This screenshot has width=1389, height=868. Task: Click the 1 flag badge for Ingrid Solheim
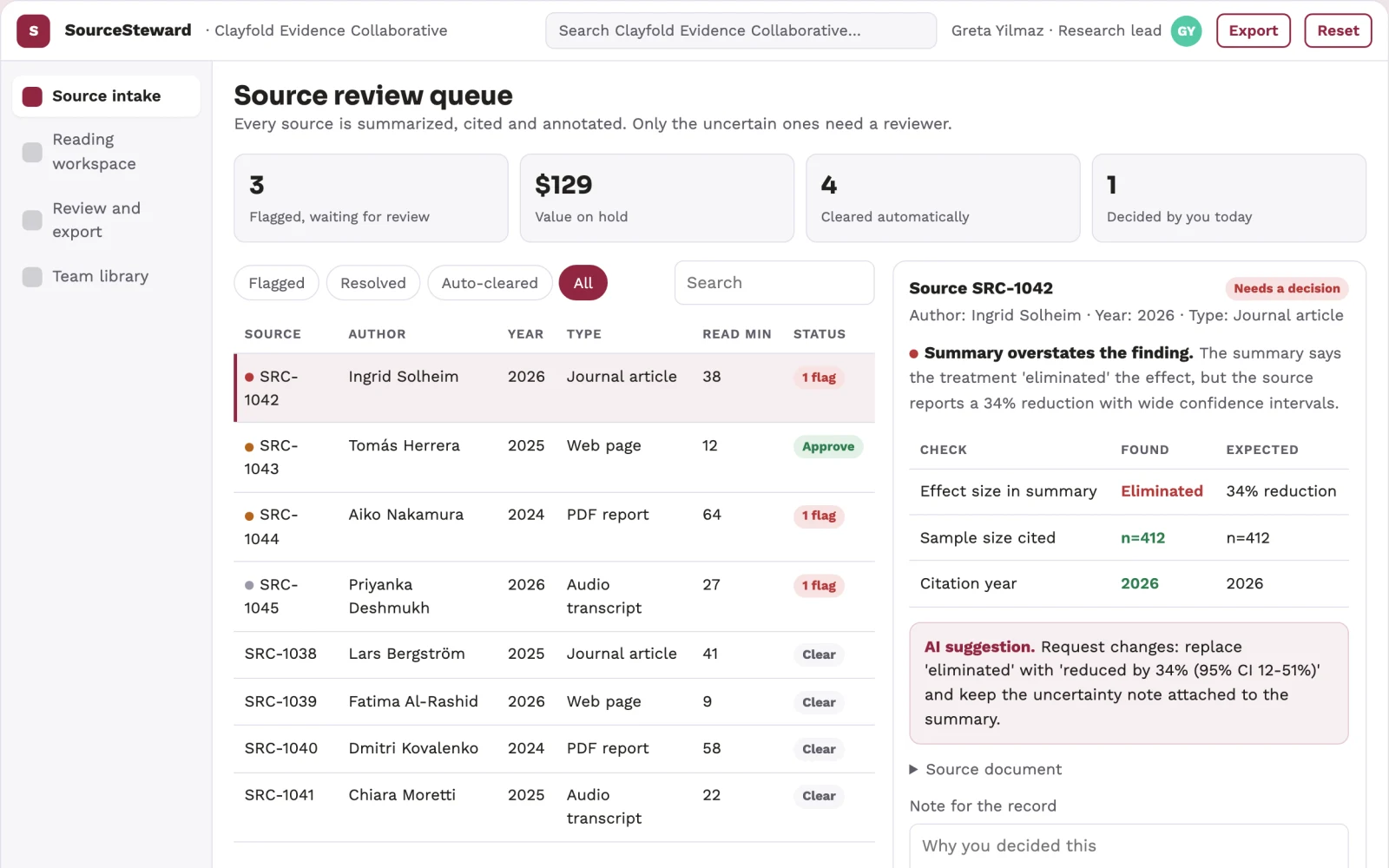819,378
